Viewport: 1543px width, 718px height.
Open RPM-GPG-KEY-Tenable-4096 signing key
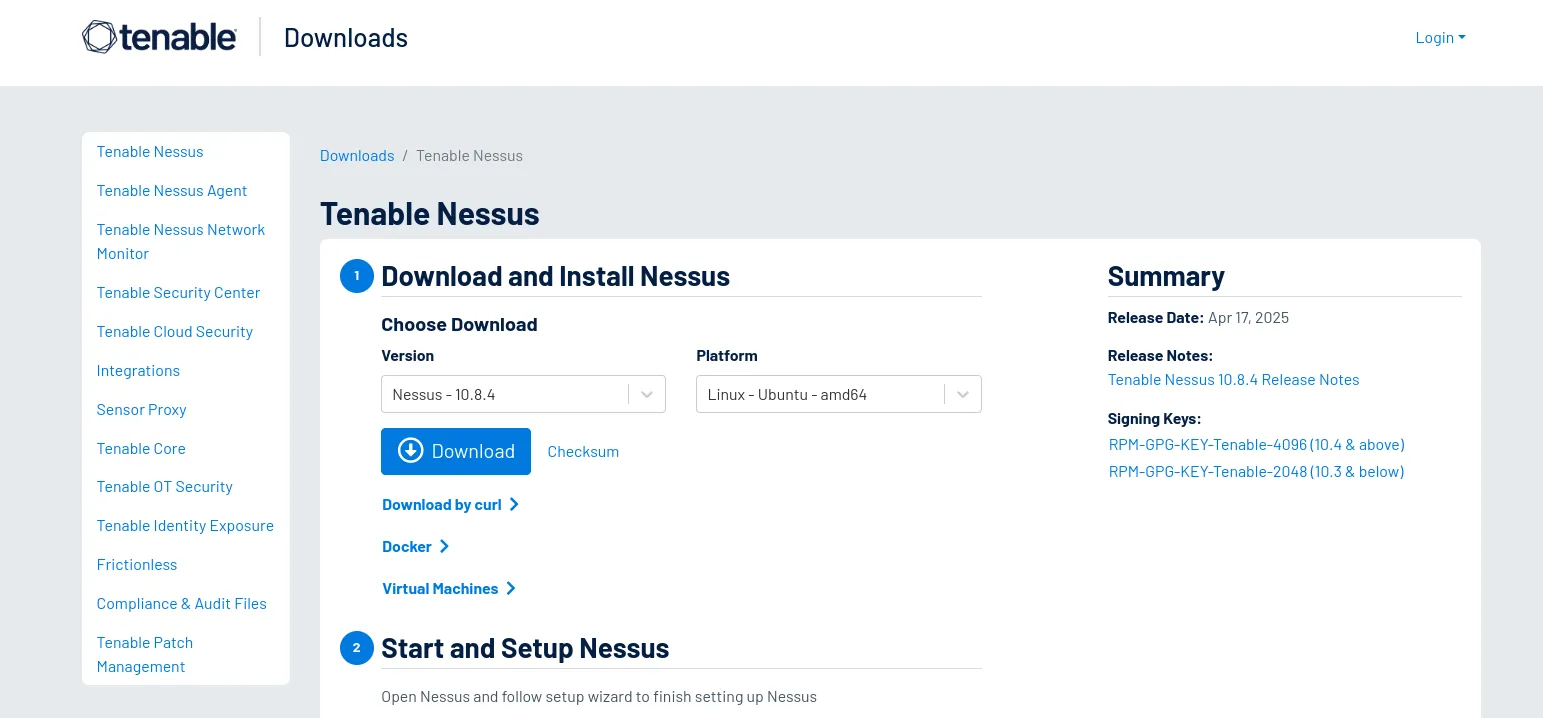point(1257,445)
